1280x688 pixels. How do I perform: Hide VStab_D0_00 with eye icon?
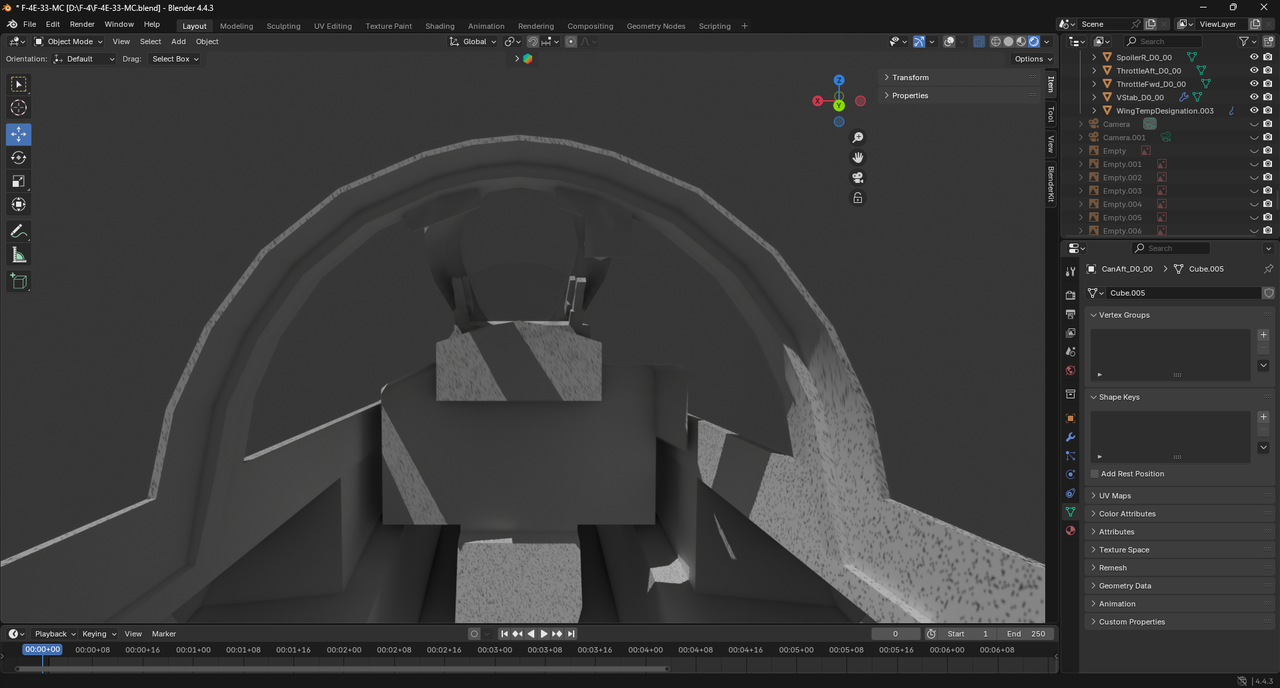(x=1254, y=97)
